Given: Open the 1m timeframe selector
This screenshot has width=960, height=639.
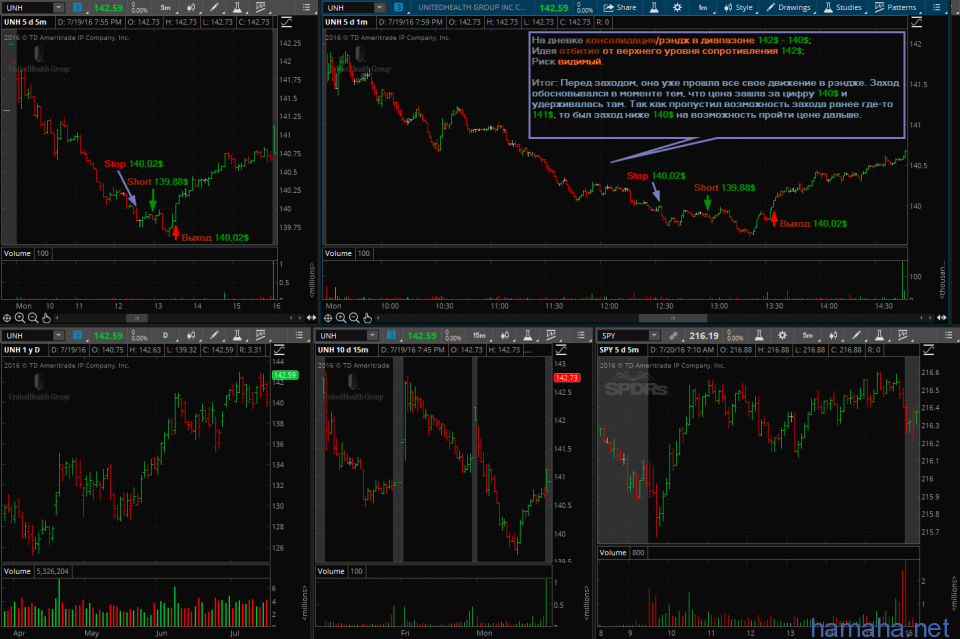Looking at the screenshot, I should pyautogui.click(x=703, y=7).
